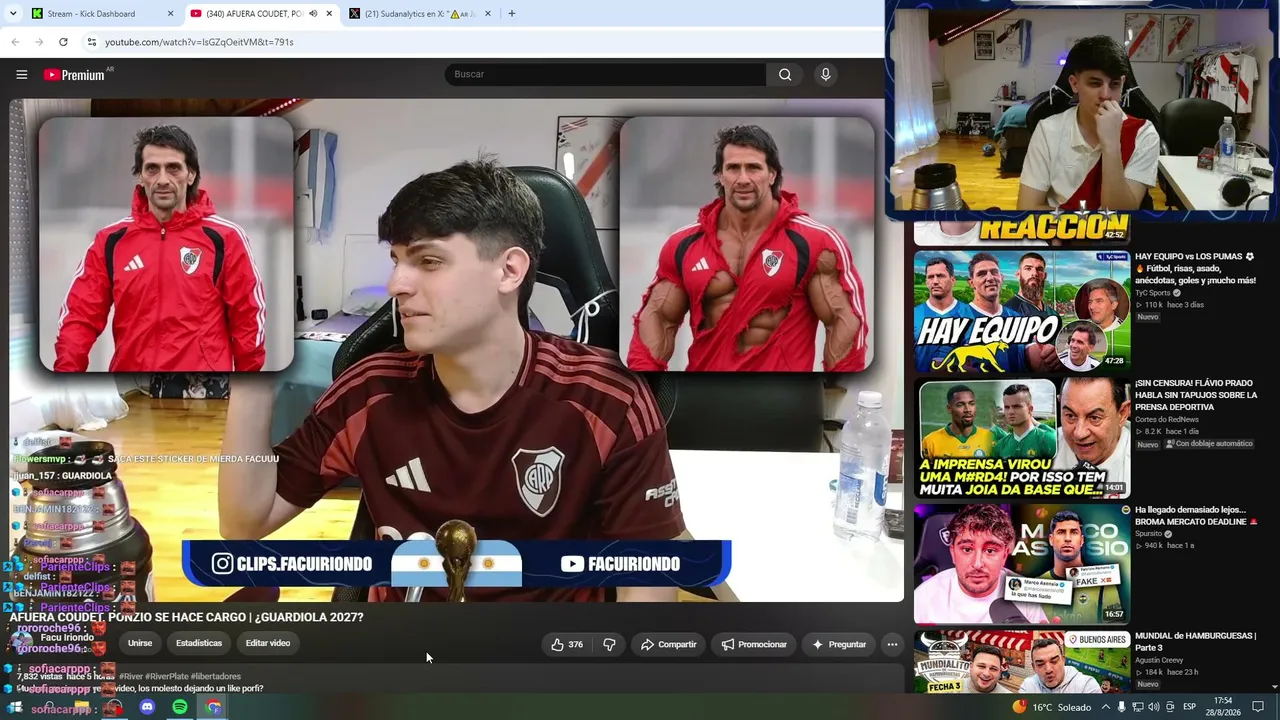Start voice search with the microphone icon

(825, 74)
